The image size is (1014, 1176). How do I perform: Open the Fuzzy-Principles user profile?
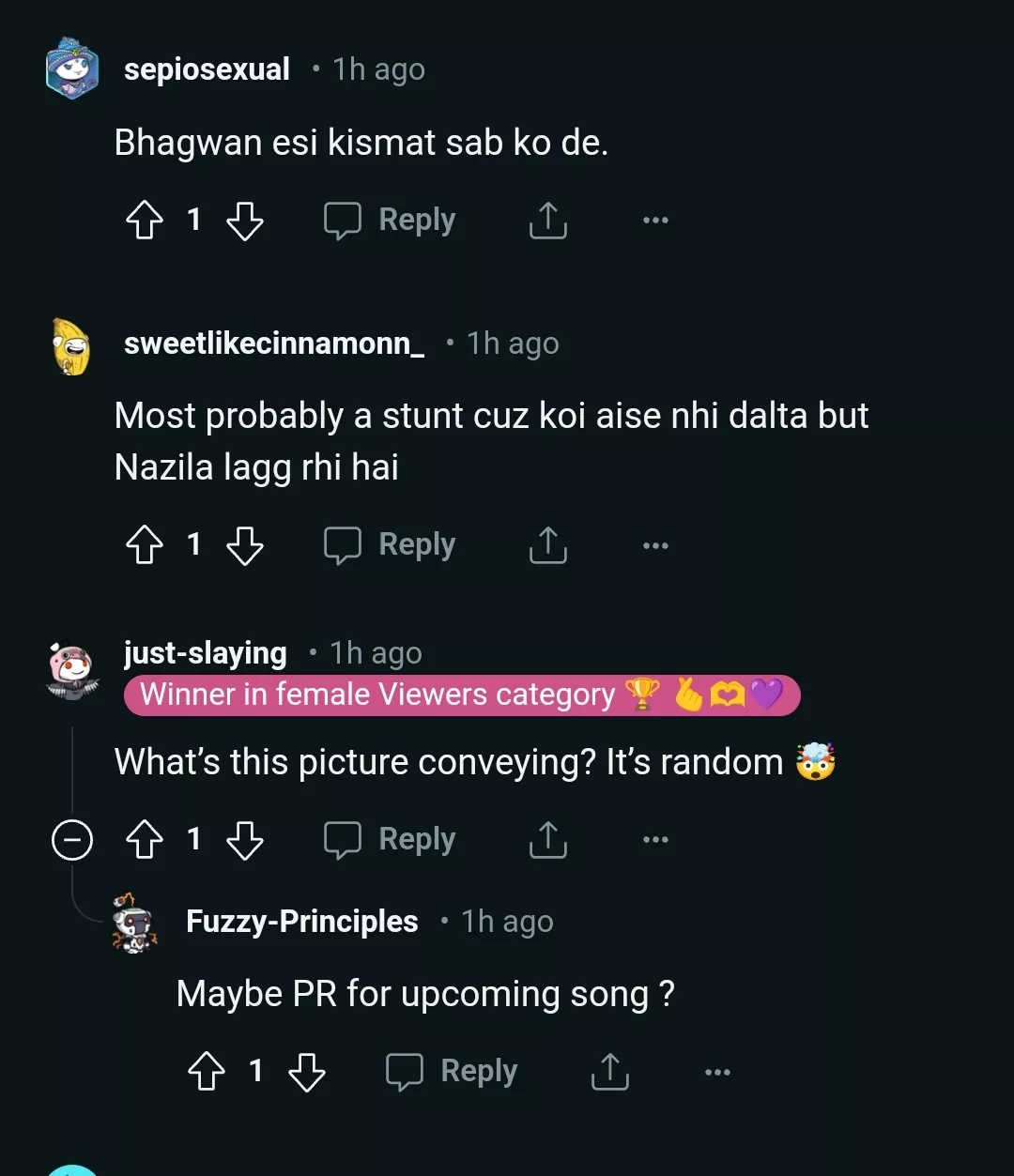(x=301, y=922)
